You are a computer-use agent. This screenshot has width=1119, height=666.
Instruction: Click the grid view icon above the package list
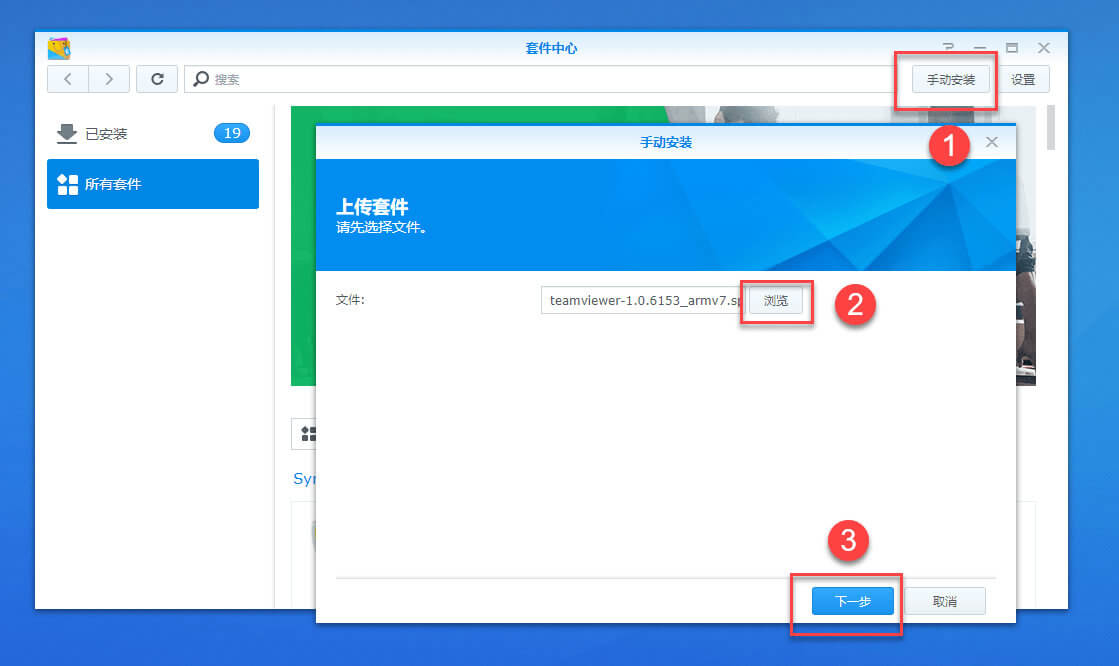coord(309,434)
